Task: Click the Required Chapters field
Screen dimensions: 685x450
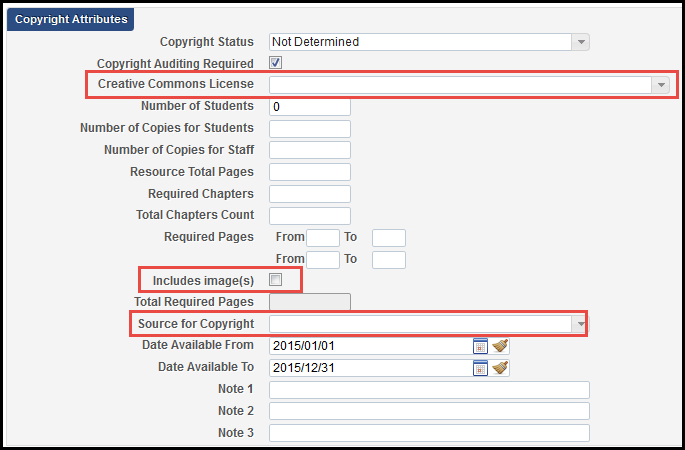Action: [310, 194]
